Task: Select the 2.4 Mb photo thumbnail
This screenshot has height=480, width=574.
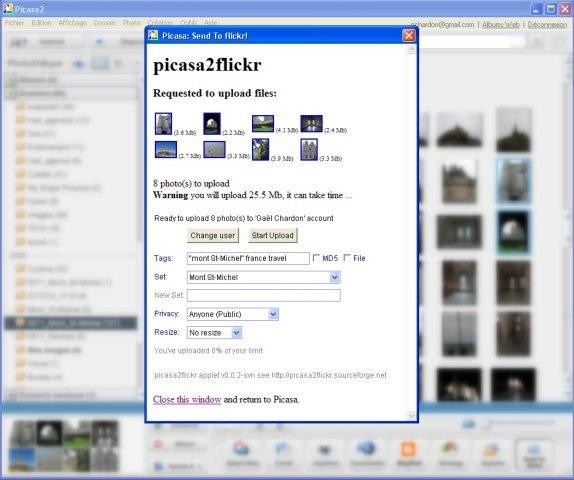Action: click(x=312, y=124)
